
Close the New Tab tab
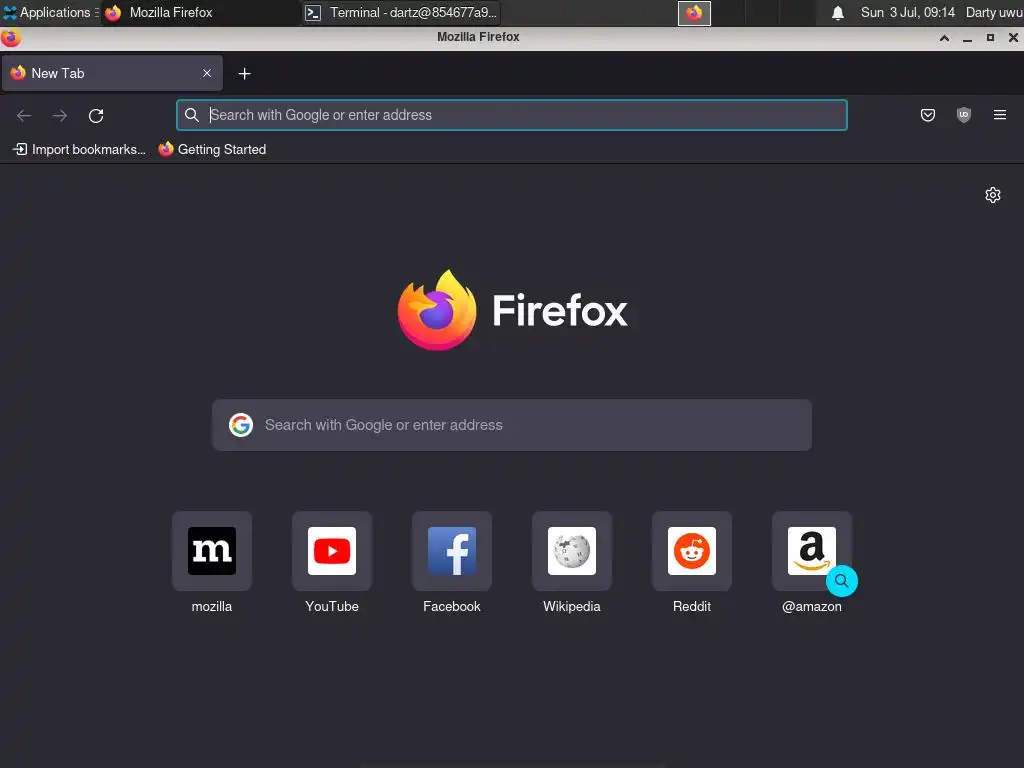206,73
